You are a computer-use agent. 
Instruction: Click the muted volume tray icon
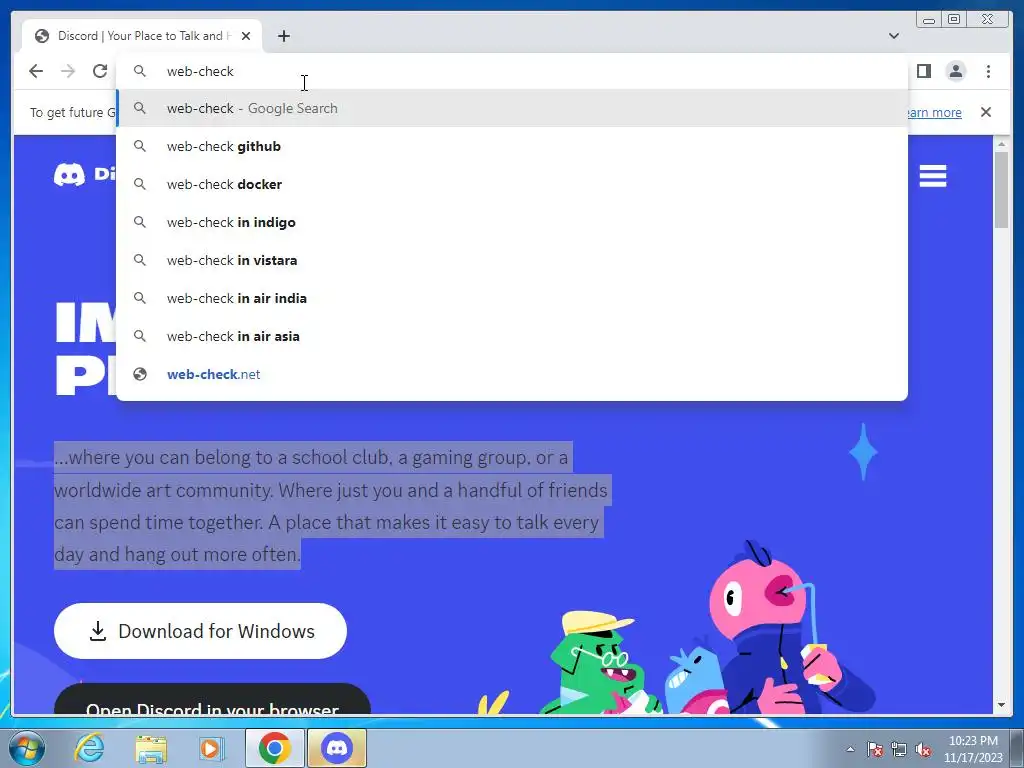[923, 749]
